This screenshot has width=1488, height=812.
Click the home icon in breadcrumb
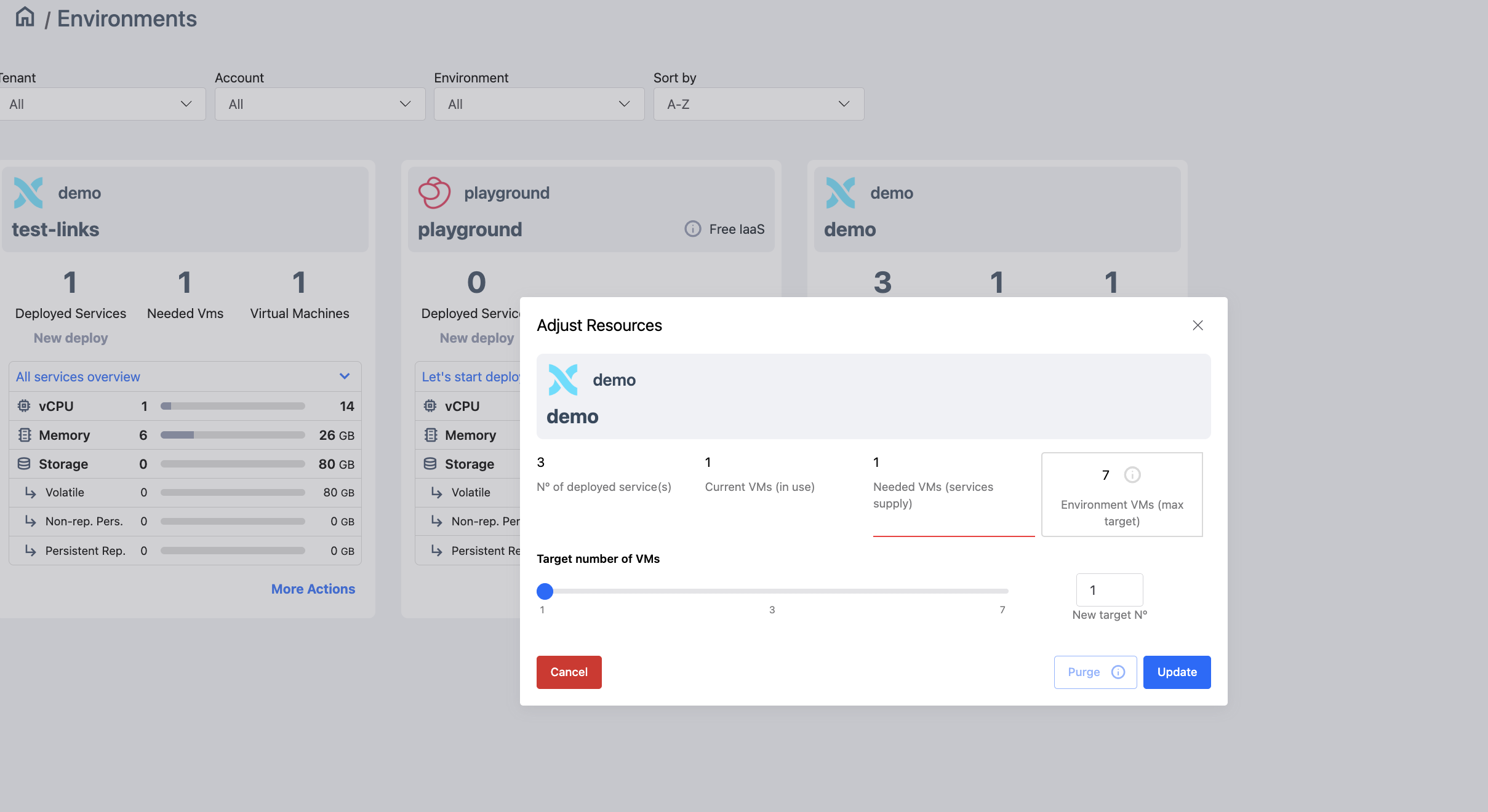[25, 17]
